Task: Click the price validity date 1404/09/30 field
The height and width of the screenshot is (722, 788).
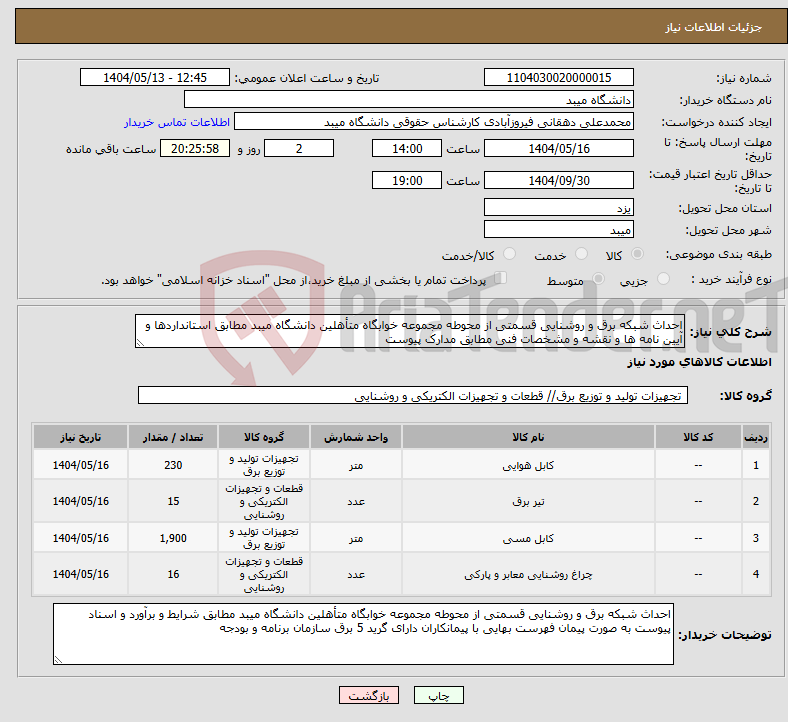Action: coord(558,180)
